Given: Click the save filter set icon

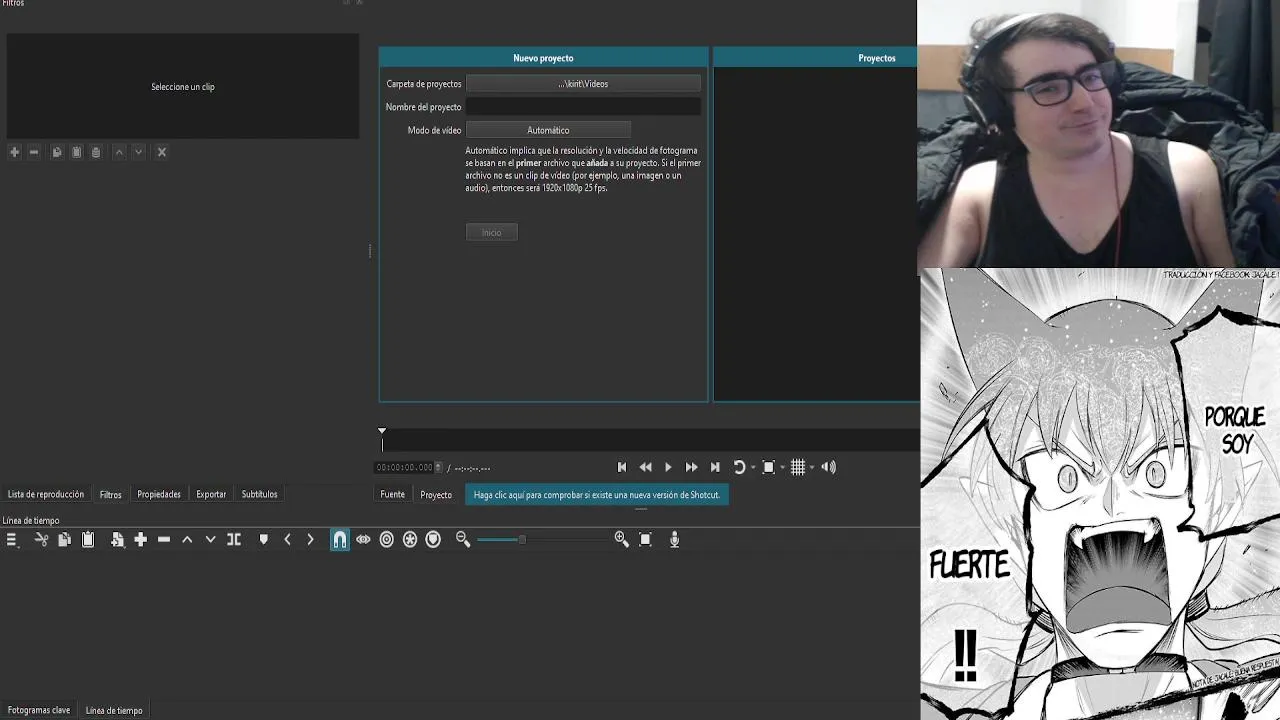Looking at the screenshot, I should [x=96, y=152].
